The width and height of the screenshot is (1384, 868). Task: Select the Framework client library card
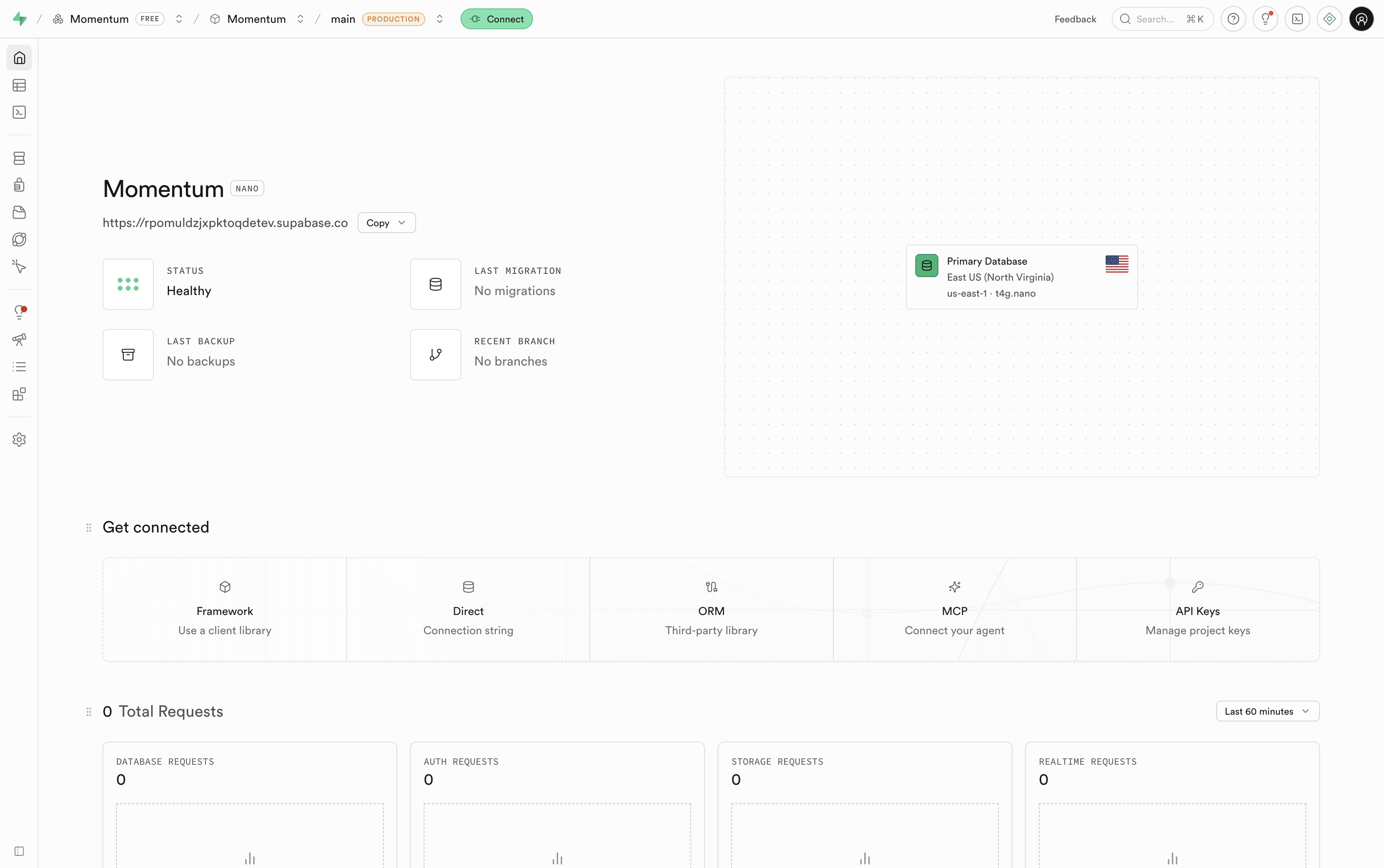point(225,609)
